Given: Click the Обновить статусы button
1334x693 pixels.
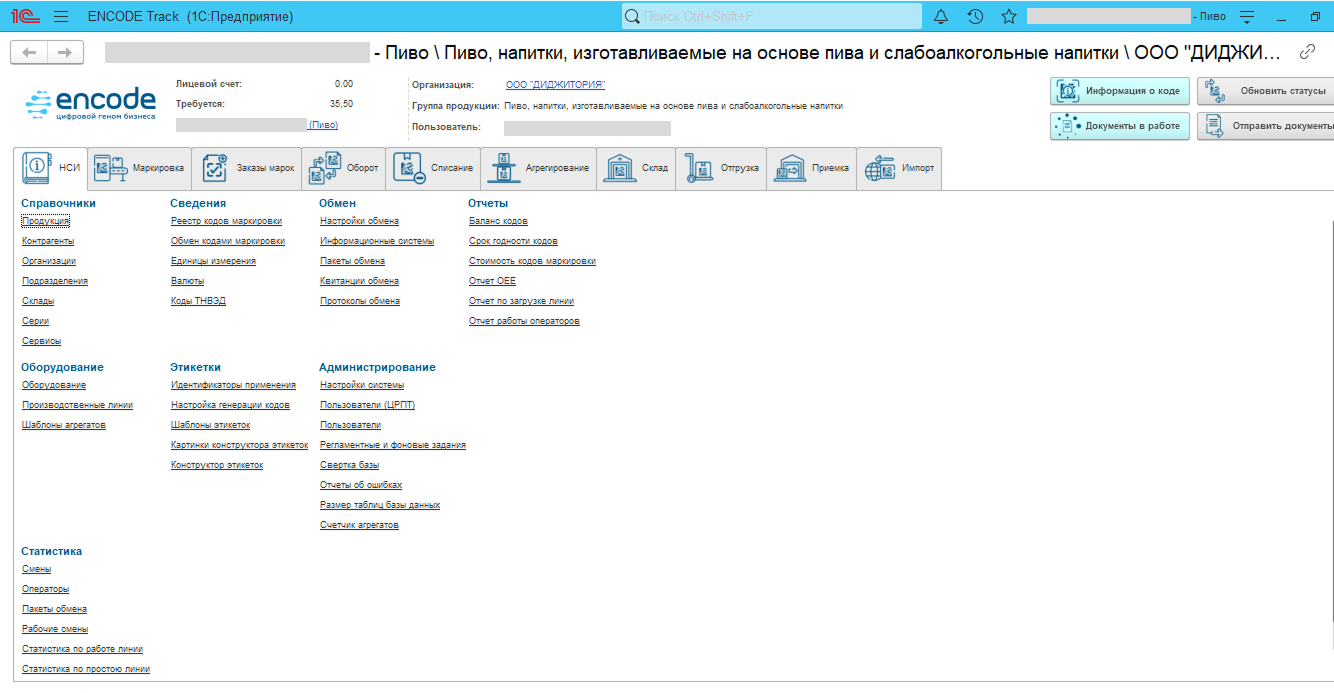Looking at the screenshot, I should (x=1268, y=91).
